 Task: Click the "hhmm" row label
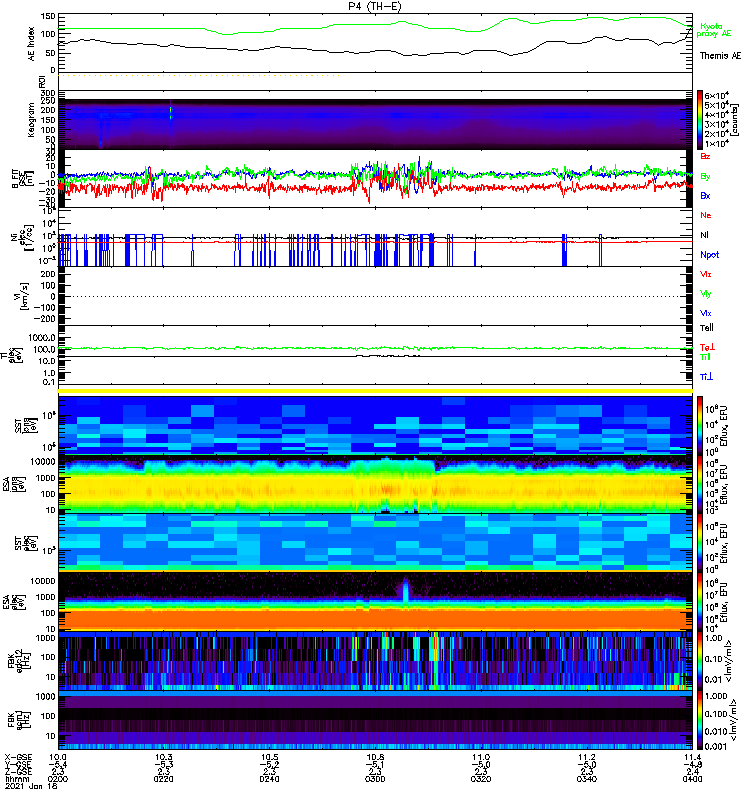pos(15,779)
